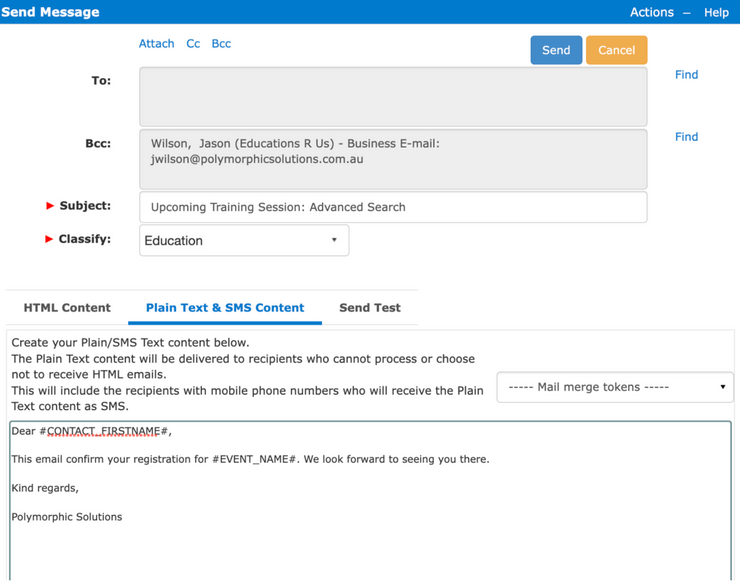
Task: Click inside the plain text message body
Action: (370, 501)
